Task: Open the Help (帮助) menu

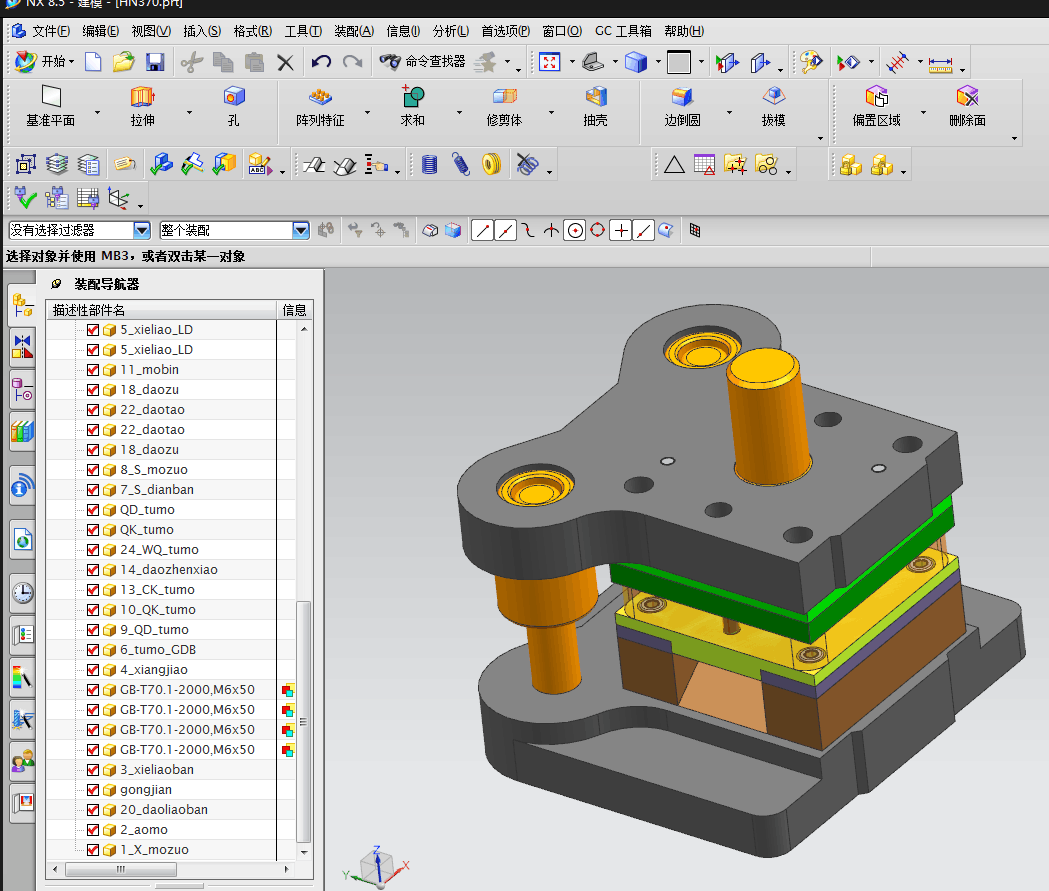Action: [x=684, y=31]
